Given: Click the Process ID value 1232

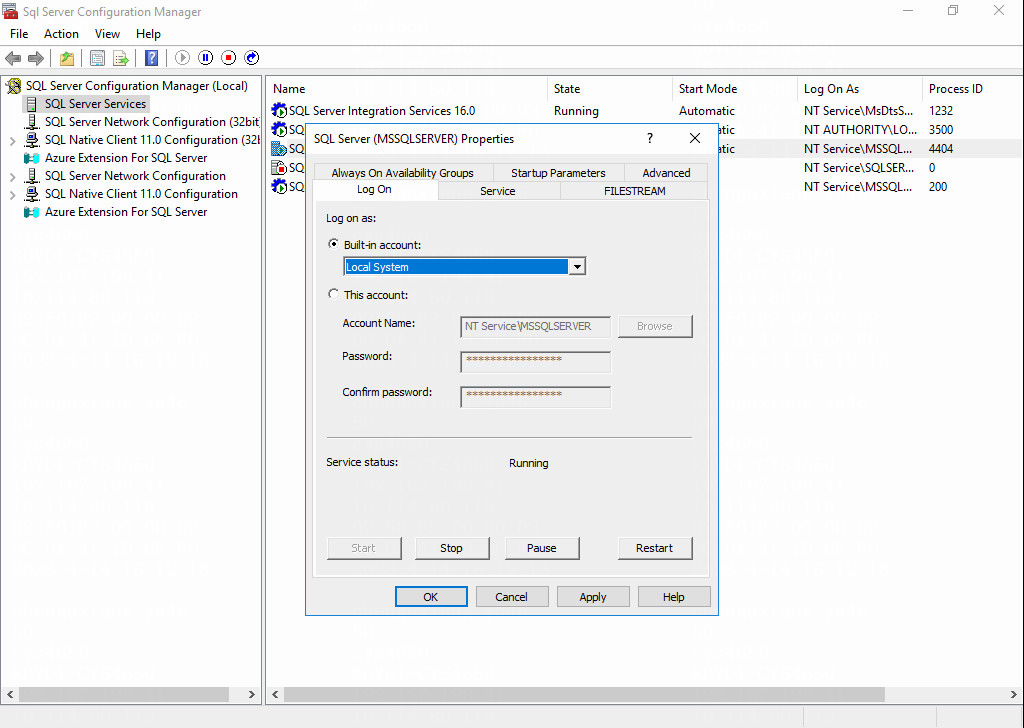Looking at the screenshot, I should pos(941,111).
